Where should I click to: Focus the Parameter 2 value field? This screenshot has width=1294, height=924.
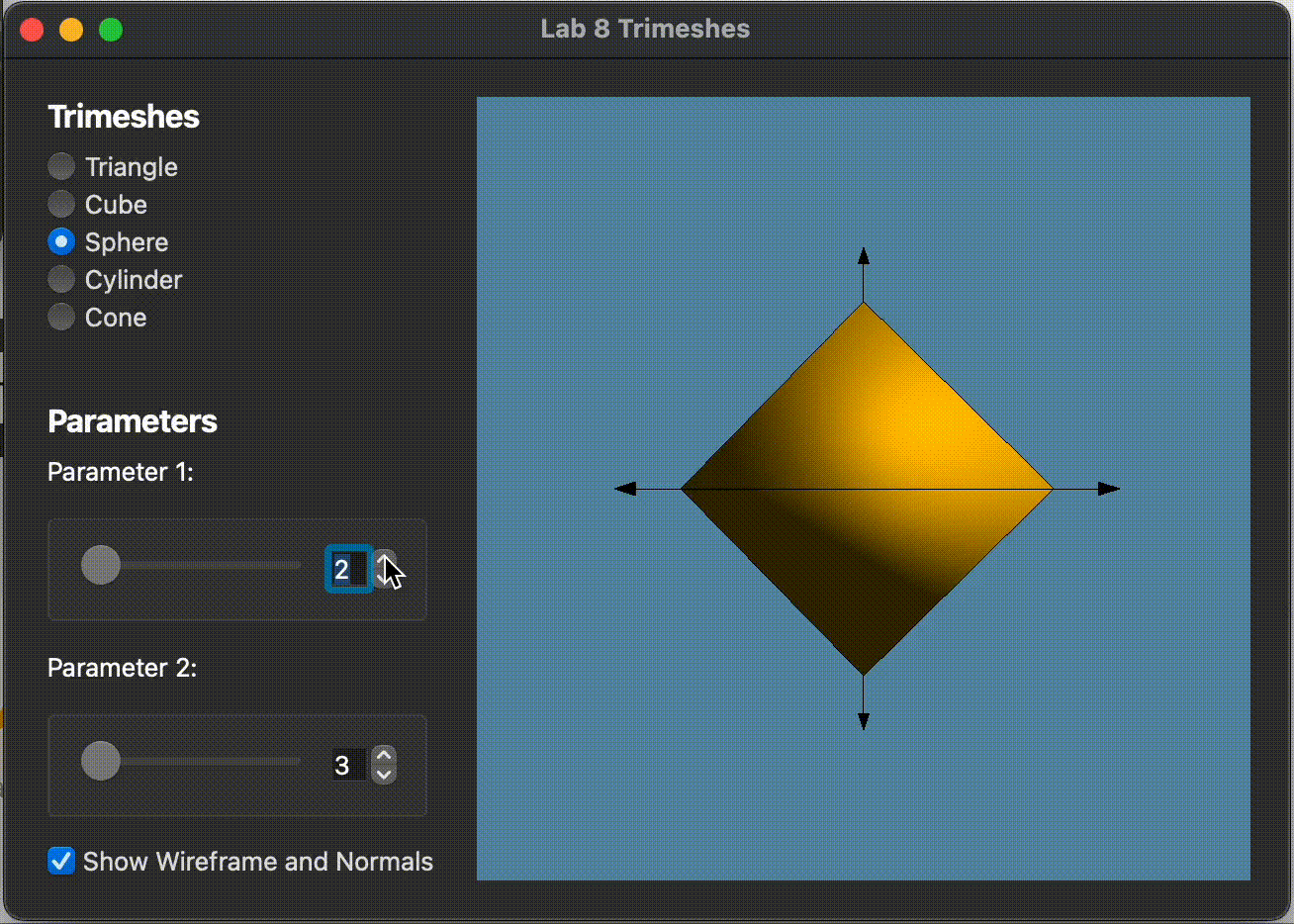[x=349, y=765]
